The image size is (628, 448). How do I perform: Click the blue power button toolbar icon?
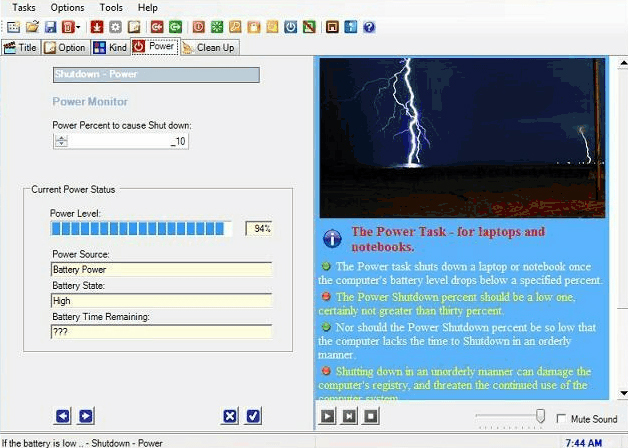point(290,27)
